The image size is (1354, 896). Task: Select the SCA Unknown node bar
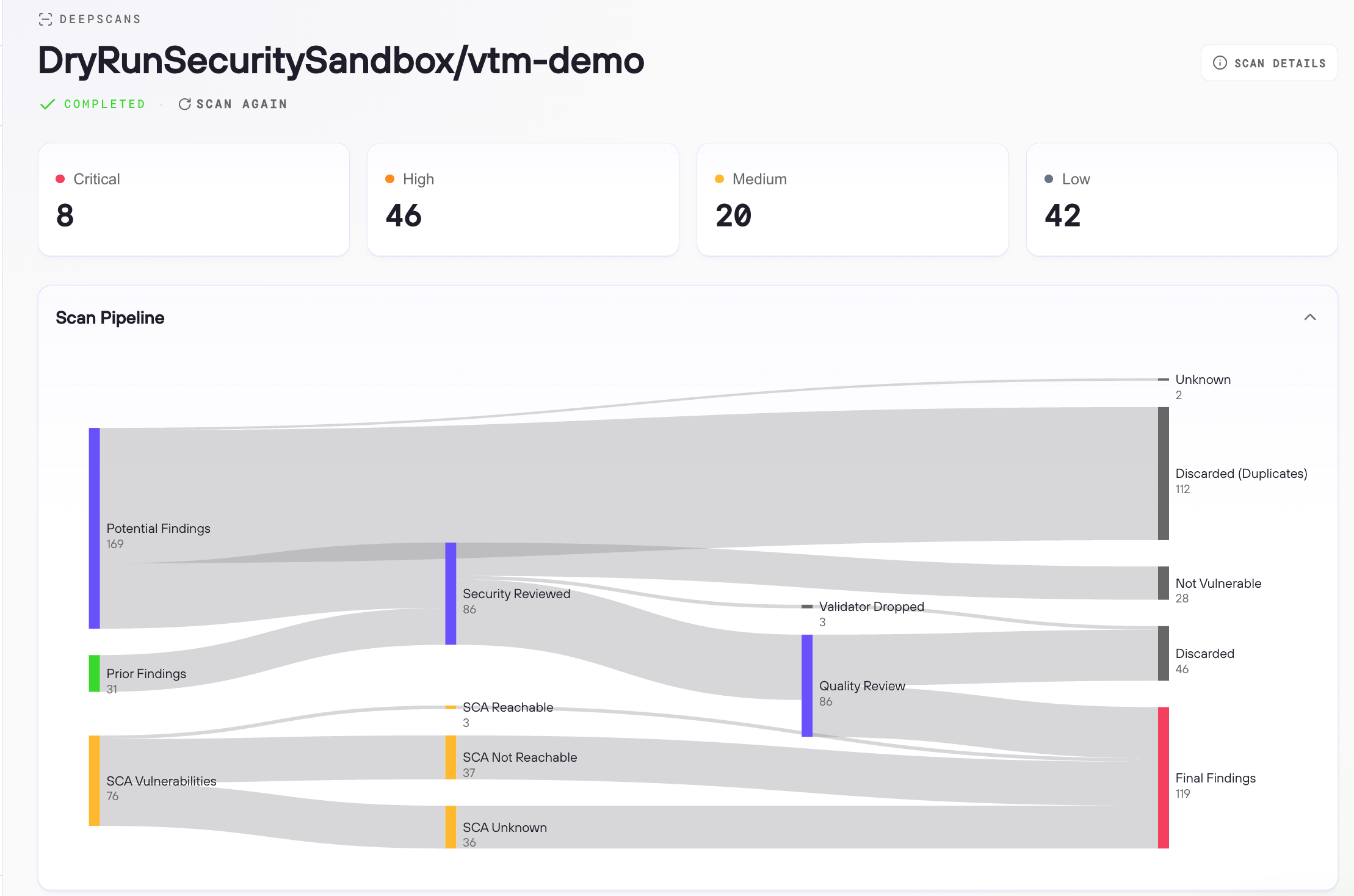(451, 827)
